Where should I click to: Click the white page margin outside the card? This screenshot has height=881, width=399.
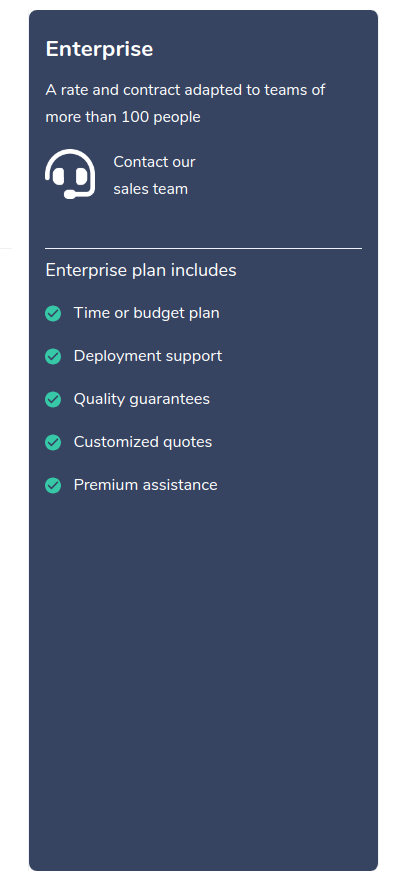click(x=14, y=449)
